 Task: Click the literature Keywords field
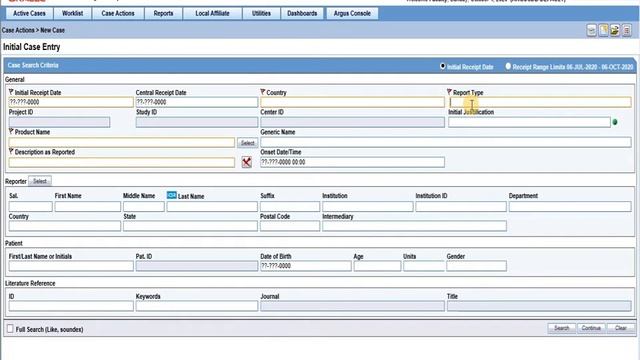pos(197,306)
